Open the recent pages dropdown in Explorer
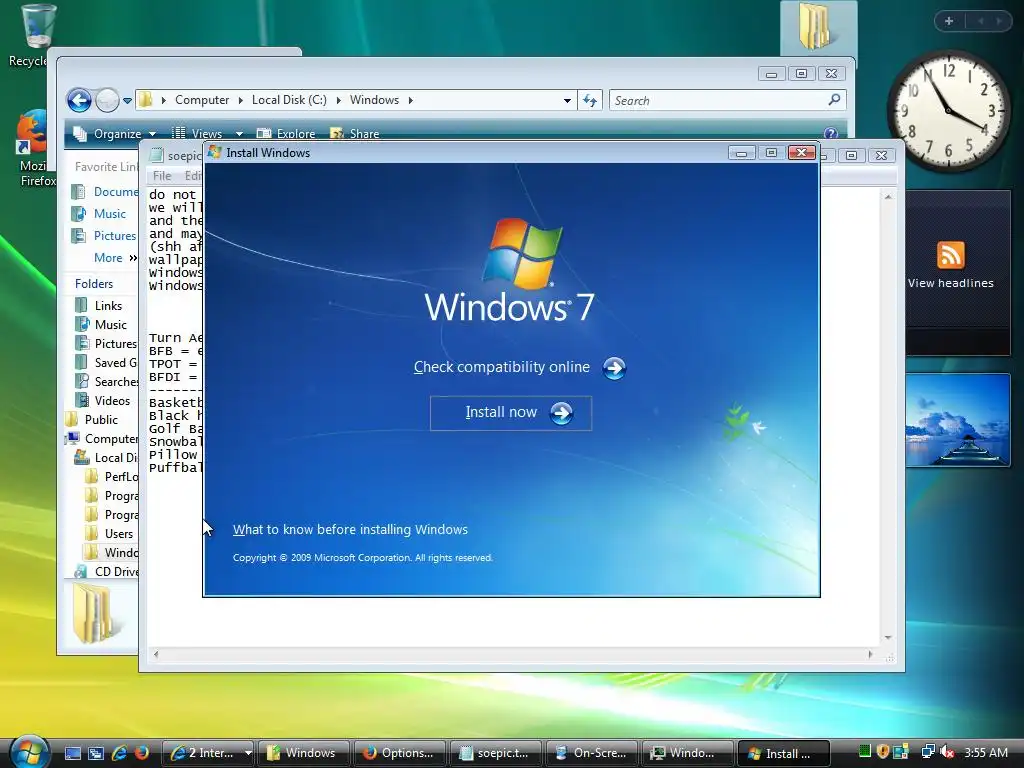This screenshot has height=768, width=1024. coord(127,101)
